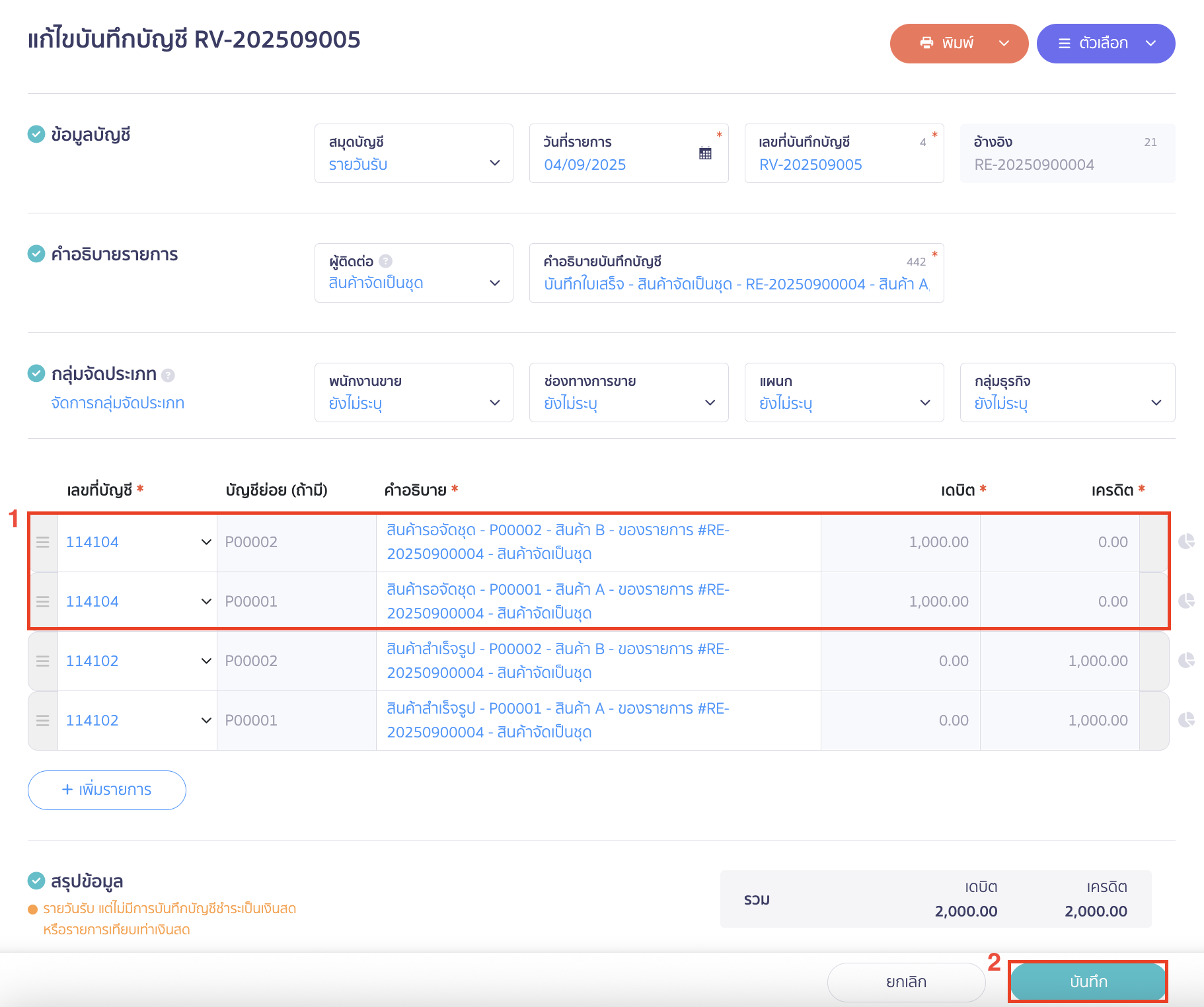Click the check icon beside ข้อมูลบัญชี
Viewport: 1204px width, 1007px height.
click(36, 134)
